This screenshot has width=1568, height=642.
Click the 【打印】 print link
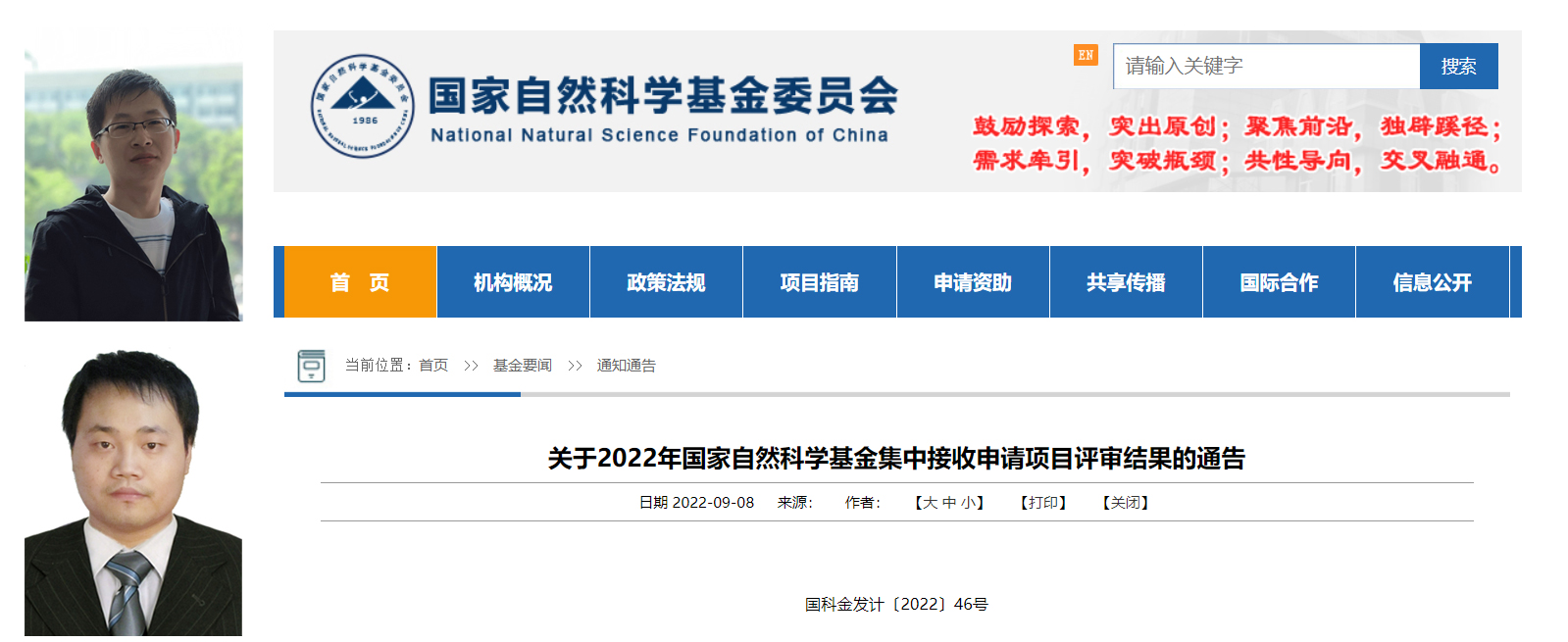[x=1042, y=503]
